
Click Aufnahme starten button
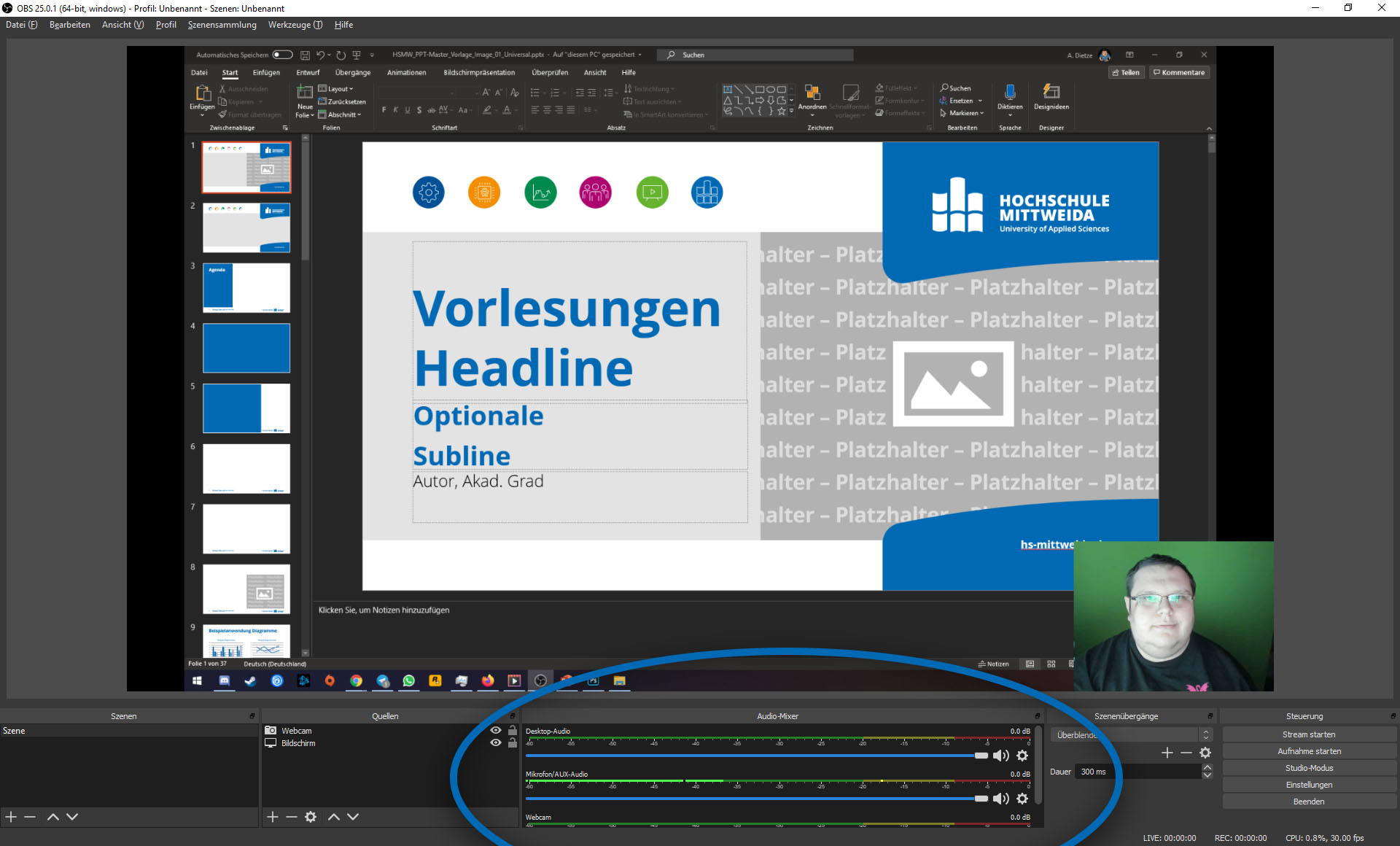point(1309,751)
